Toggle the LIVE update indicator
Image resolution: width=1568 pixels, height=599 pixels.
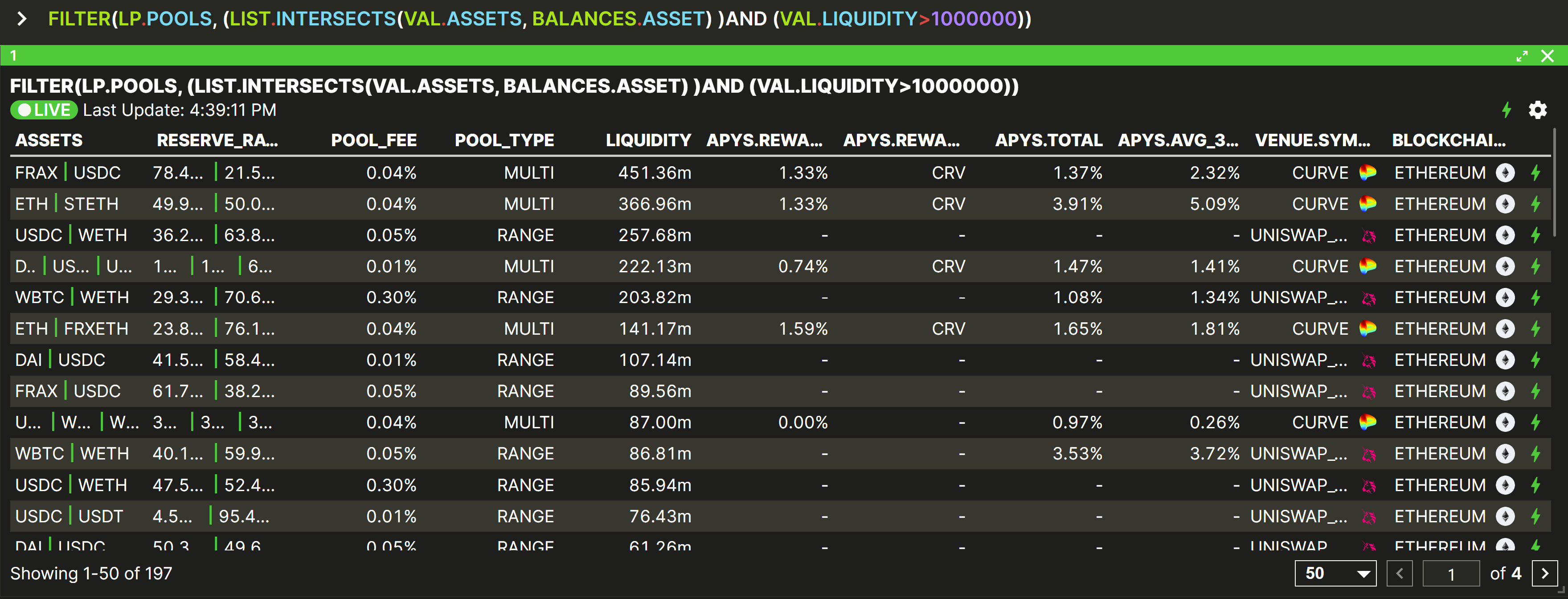44,110
